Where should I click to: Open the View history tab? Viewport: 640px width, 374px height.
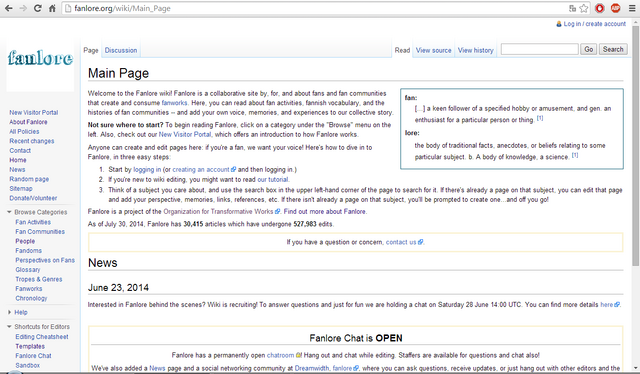pyautogui.click(x=476, y=50)
